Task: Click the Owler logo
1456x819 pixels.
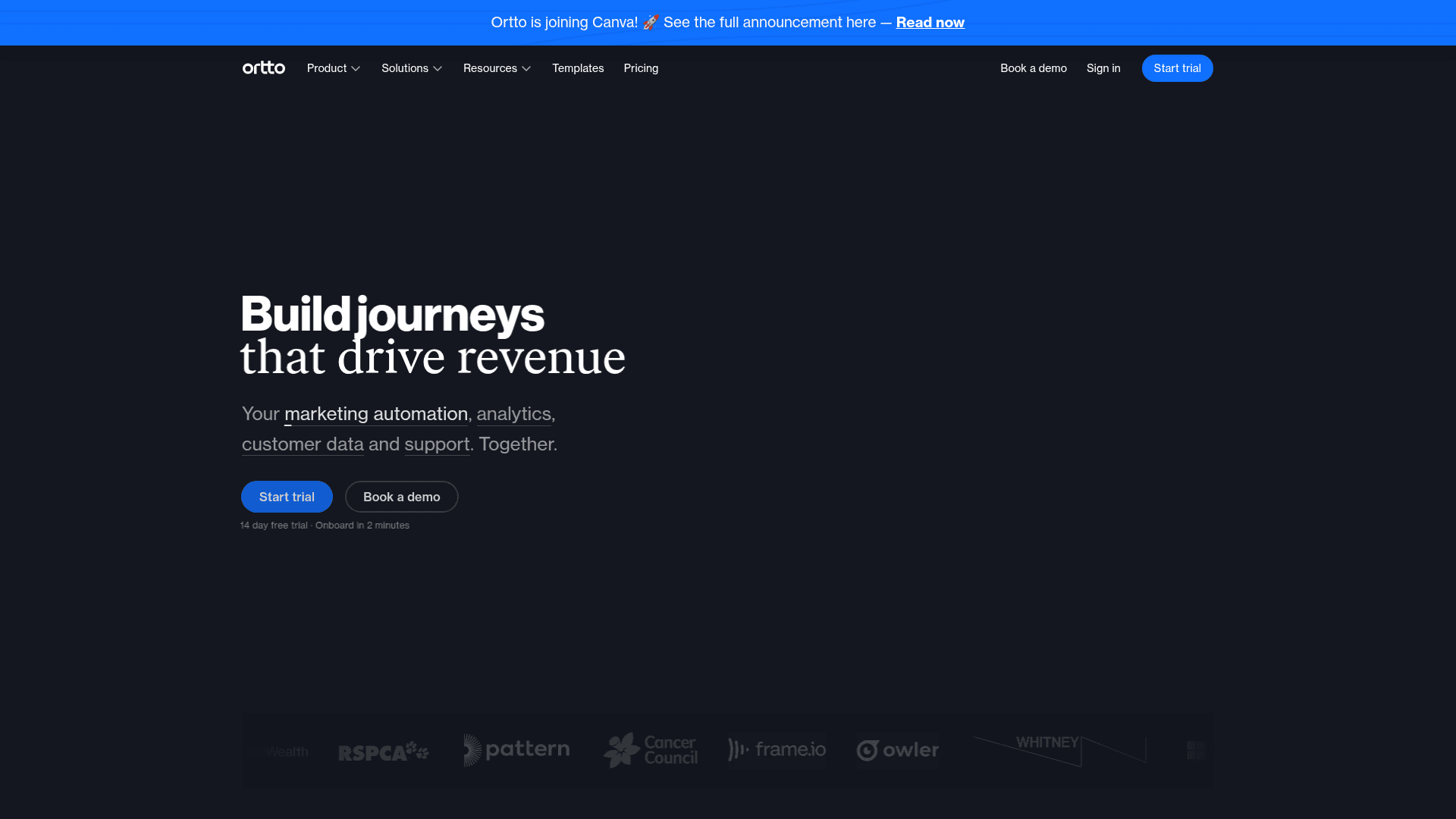Action: pos(898,751)
